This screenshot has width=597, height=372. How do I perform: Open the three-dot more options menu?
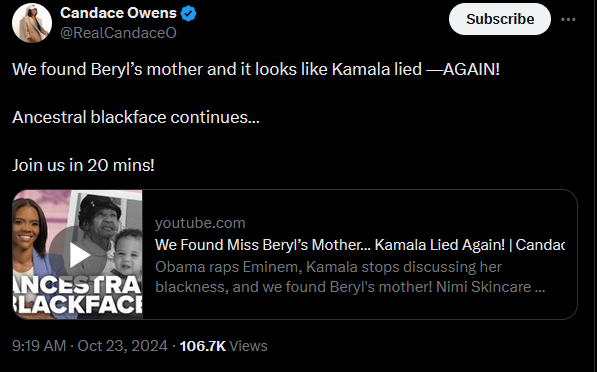(x=568, y=19)
